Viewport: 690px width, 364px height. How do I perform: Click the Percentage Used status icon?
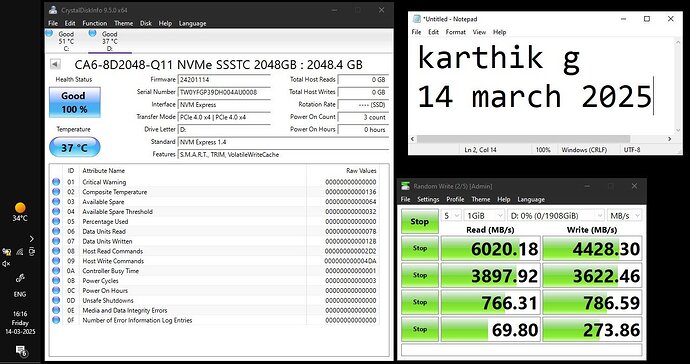click(x=56, y=221)
